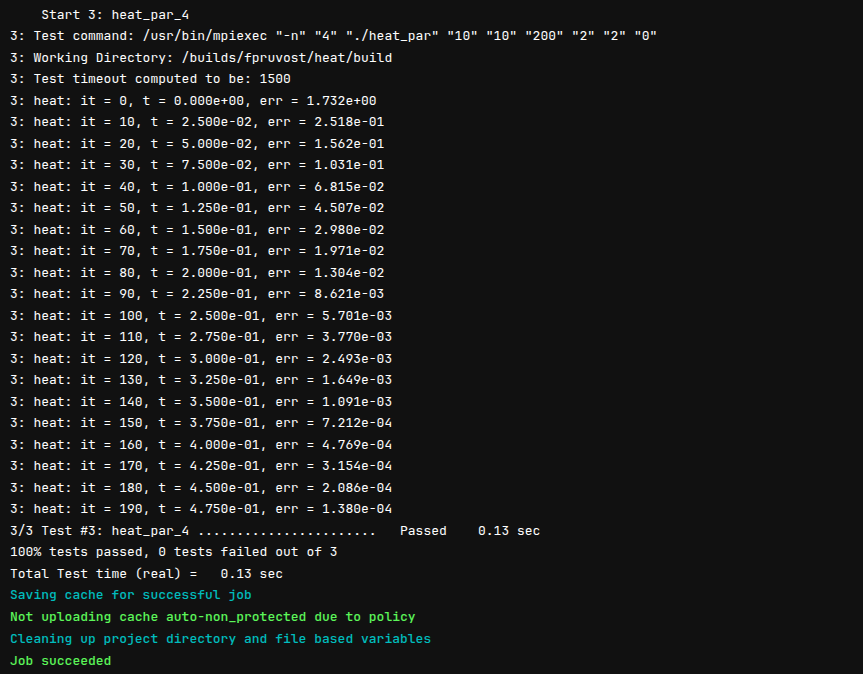Click the log line for it = 190
The width and height of the screenshot is (863, 674).
click(200, 509)
